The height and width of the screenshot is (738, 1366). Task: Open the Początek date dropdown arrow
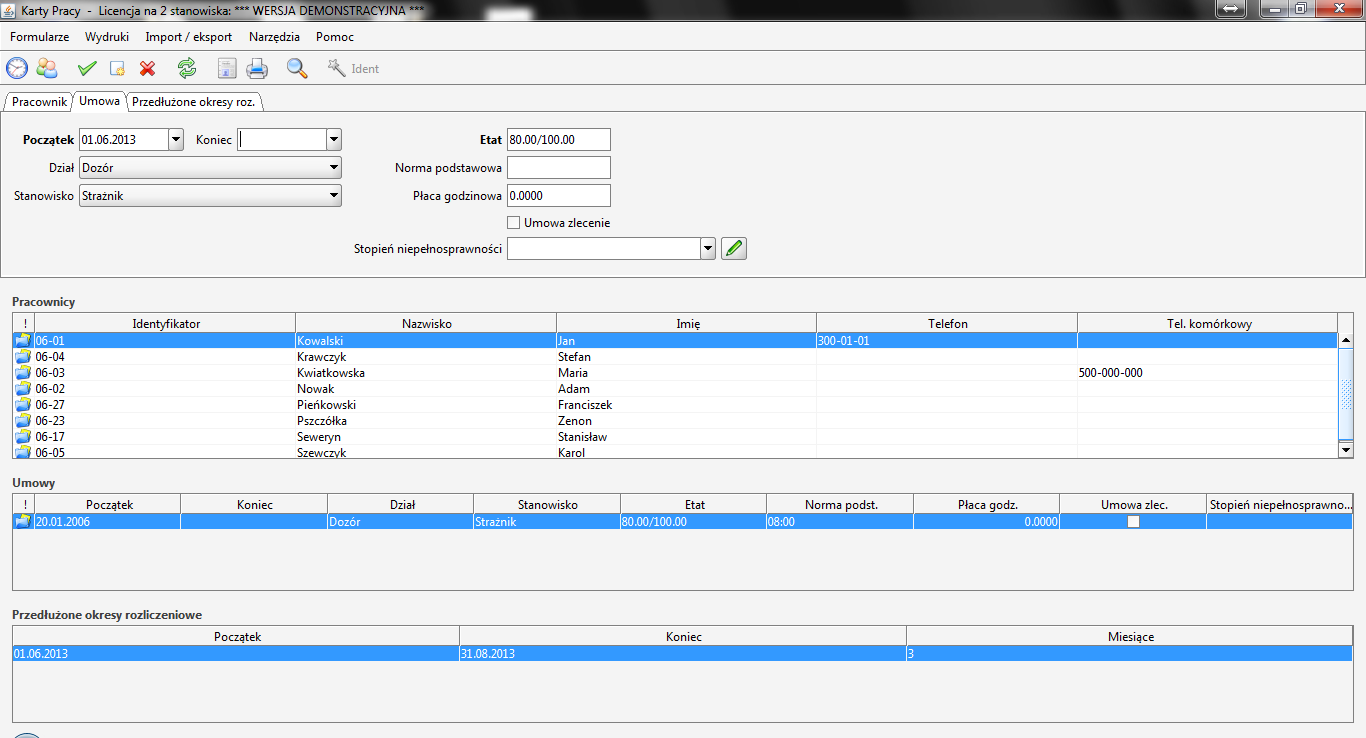pyautogui.click(x=176, y=140)
